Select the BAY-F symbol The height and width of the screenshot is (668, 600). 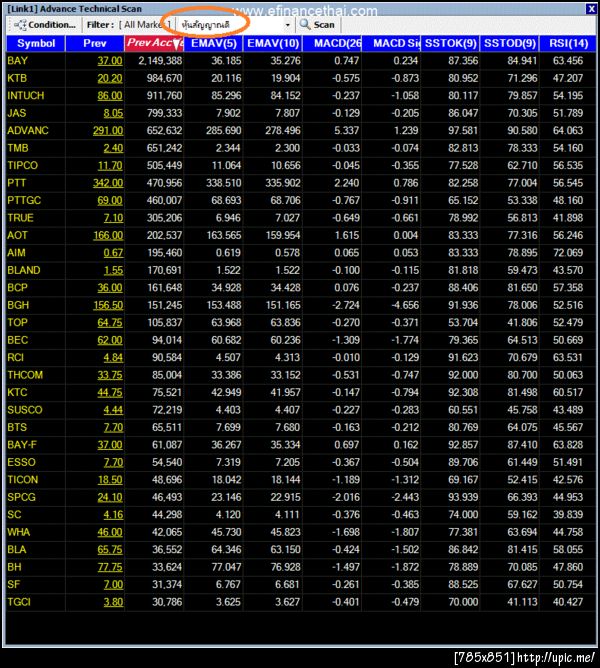pos(22,445)
